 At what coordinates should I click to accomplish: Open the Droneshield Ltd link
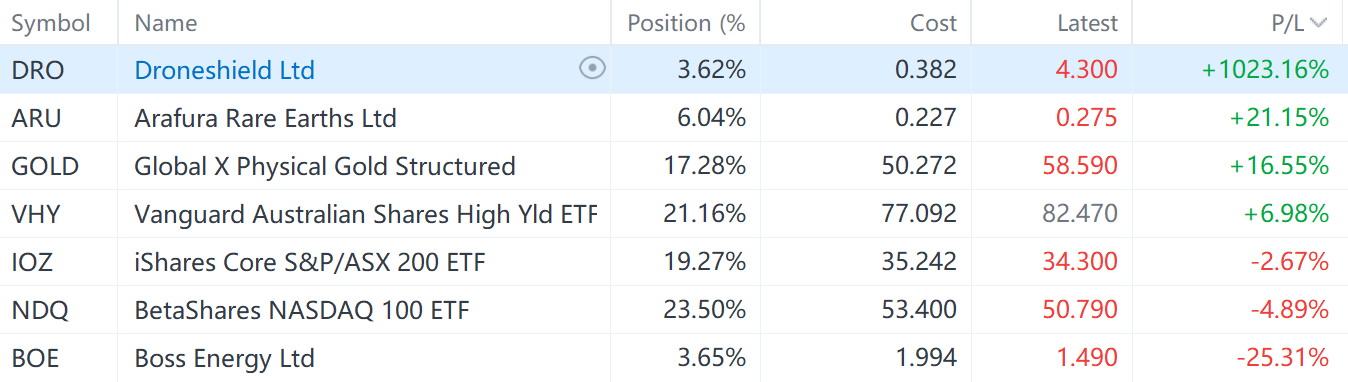(x=225, y=70)
